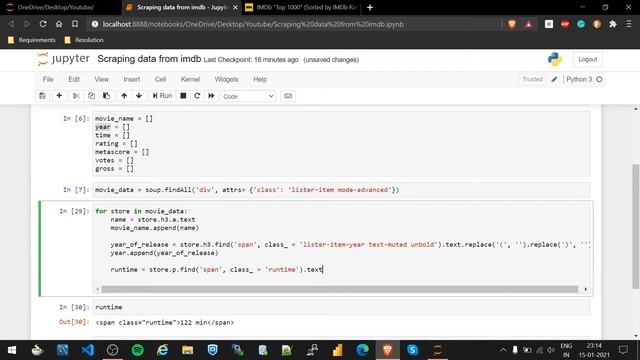Click the runtime span output text
This screenshot has width=640, height=360.
[164, 322]
